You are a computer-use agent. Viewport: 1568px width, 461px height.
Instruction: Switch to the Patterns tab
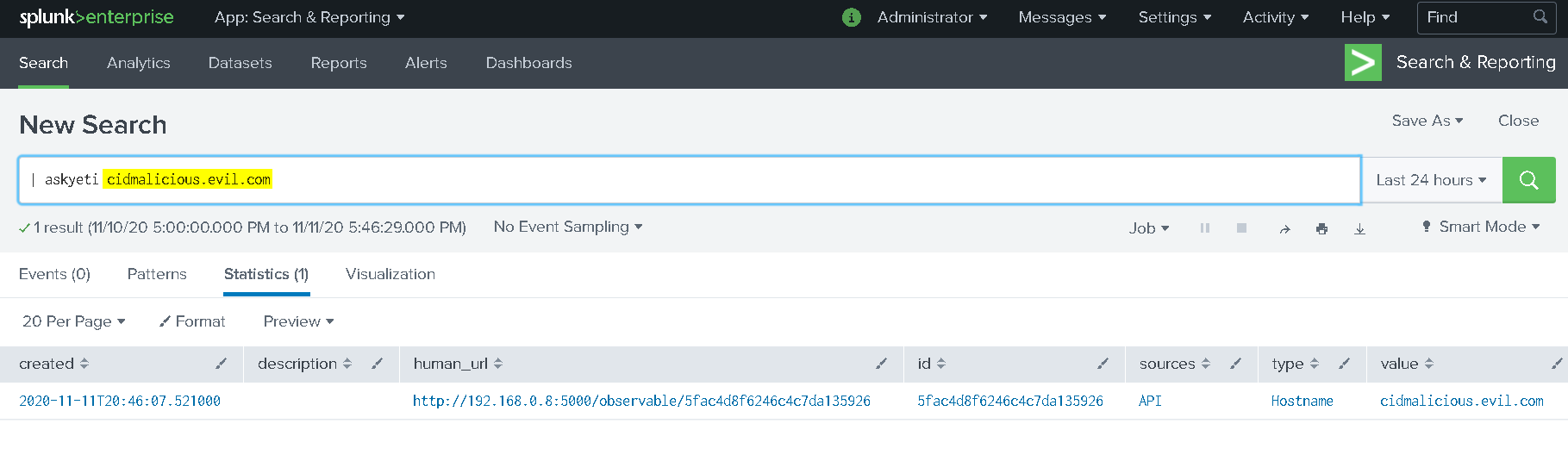tap(157, 274)
